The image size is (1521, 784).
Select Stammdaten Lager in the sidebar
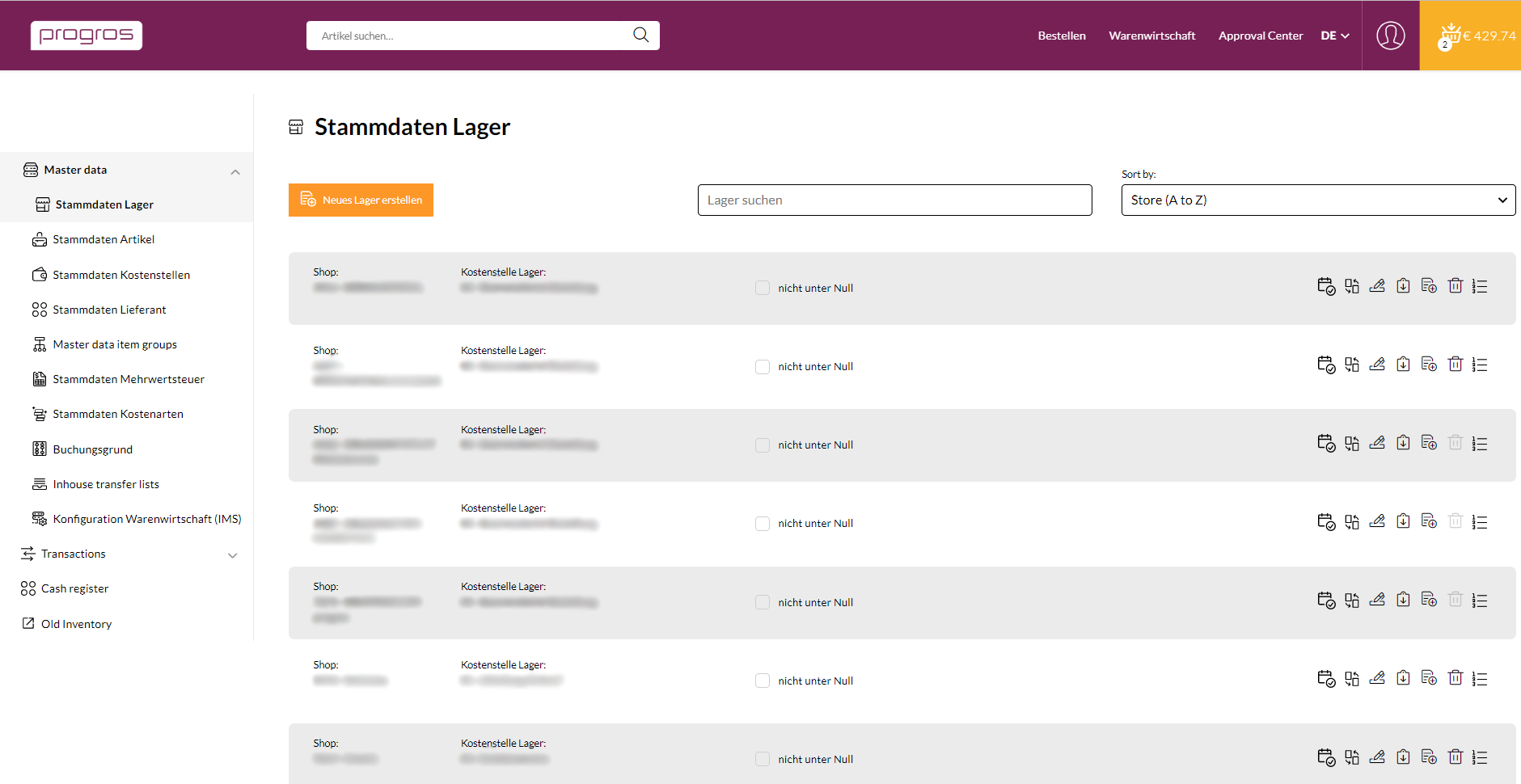point(104,204)
